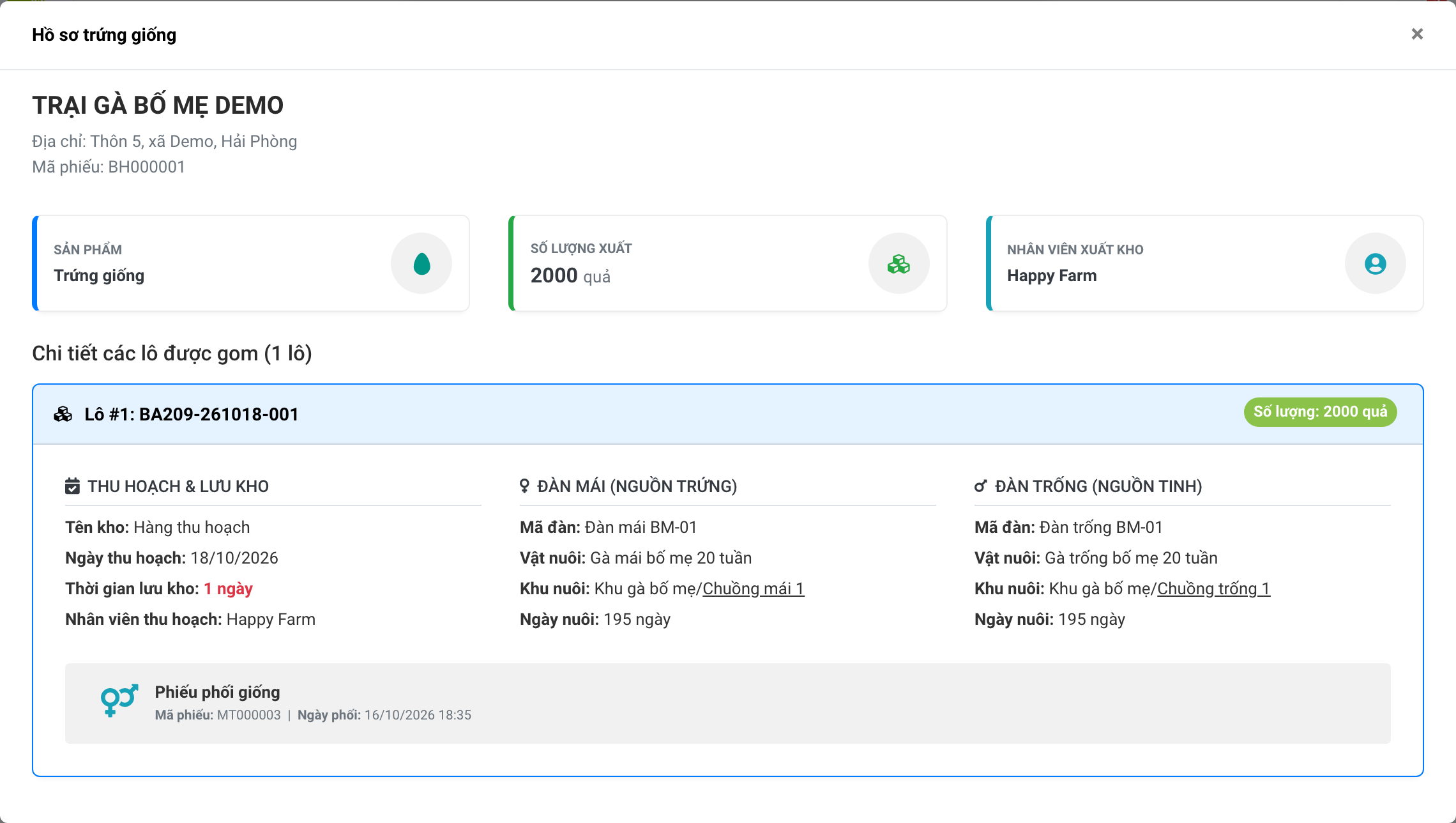
Task: Click the Số lượng: 2000 quả badge
Action: tap(1320, 412)
